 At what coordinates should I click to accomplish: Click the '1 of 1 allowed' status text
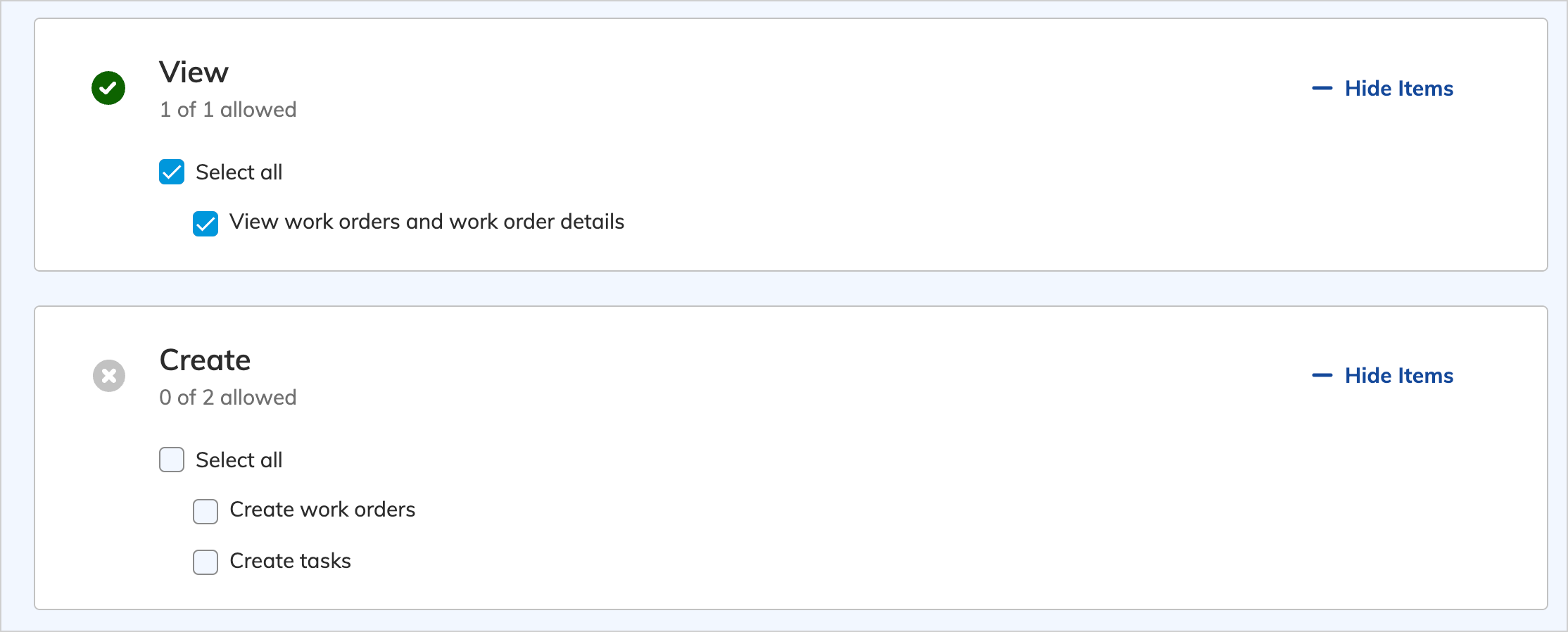pos(228,110)
